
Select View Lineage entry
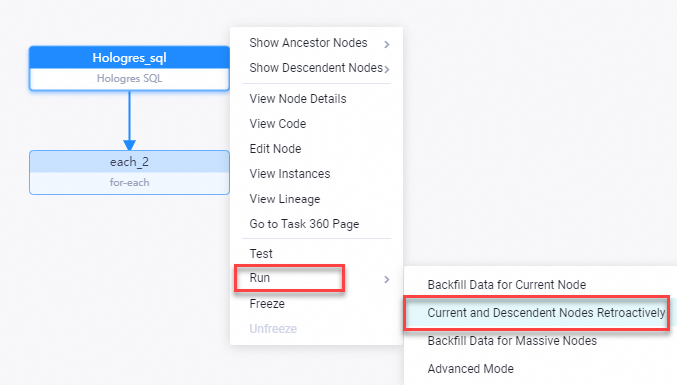[285, 199]
